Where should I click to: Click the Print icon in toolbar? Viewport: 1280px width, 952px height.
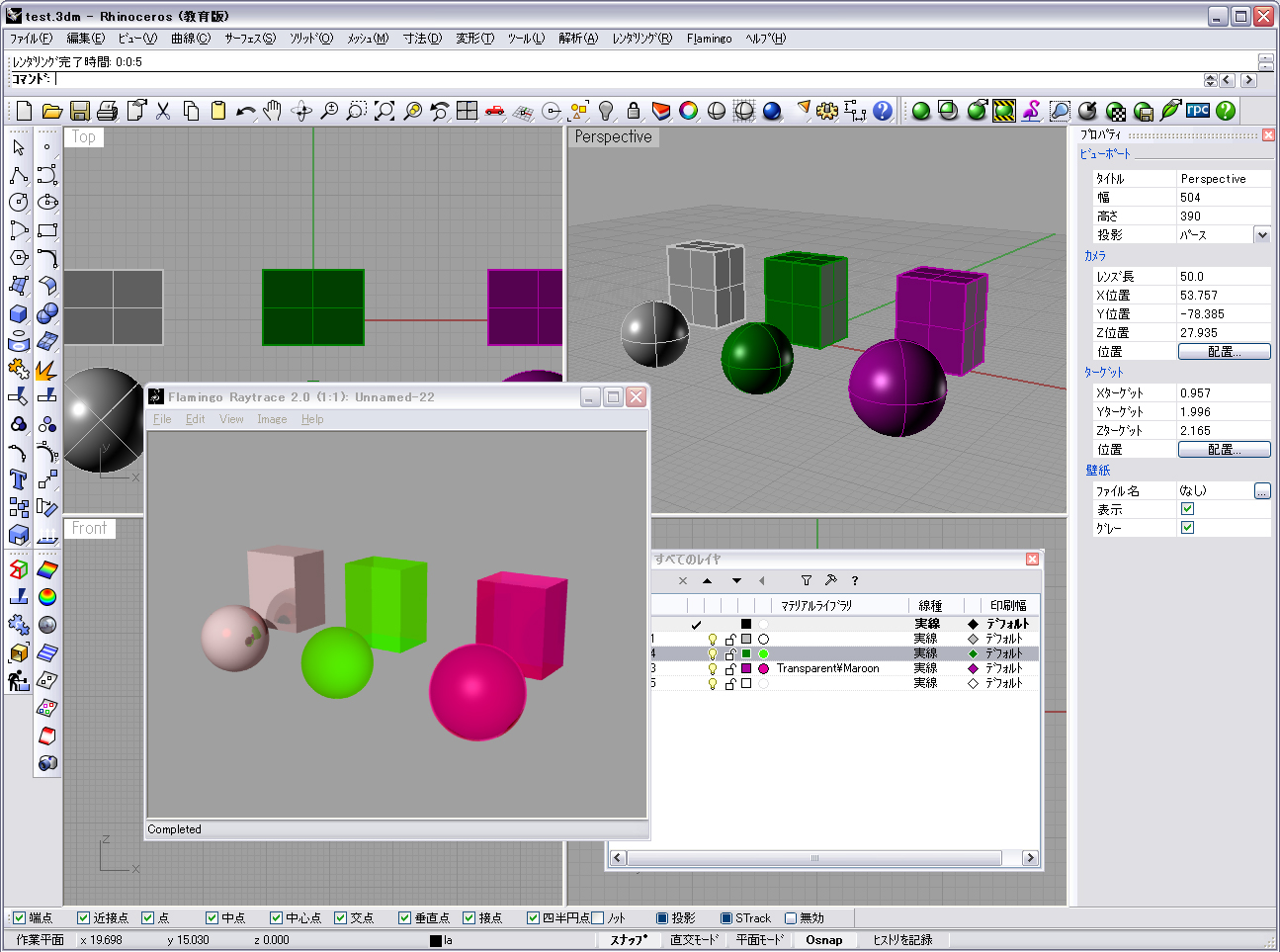coord(108,111)
